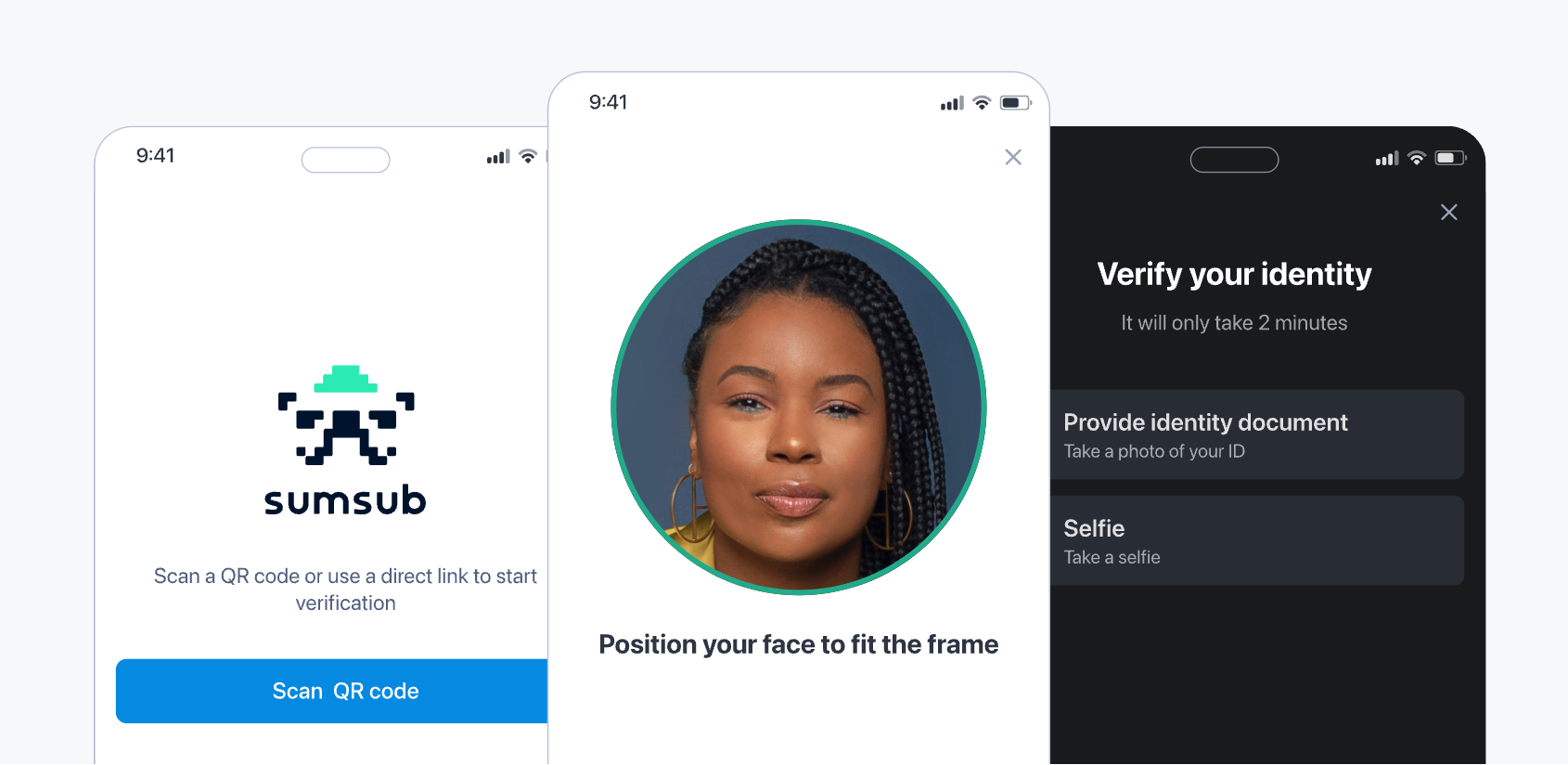Close the dark Verify your identity screen
Viewport: 1568px width, 765px height.
click(x=1448, y=213)
